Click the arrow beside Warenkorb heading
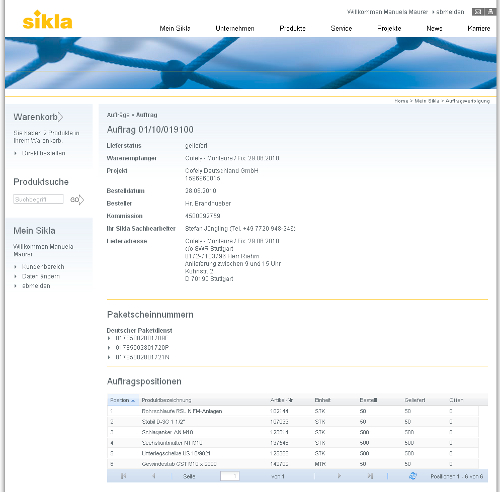Screen dimensions: 500x492 coord(60,117)
